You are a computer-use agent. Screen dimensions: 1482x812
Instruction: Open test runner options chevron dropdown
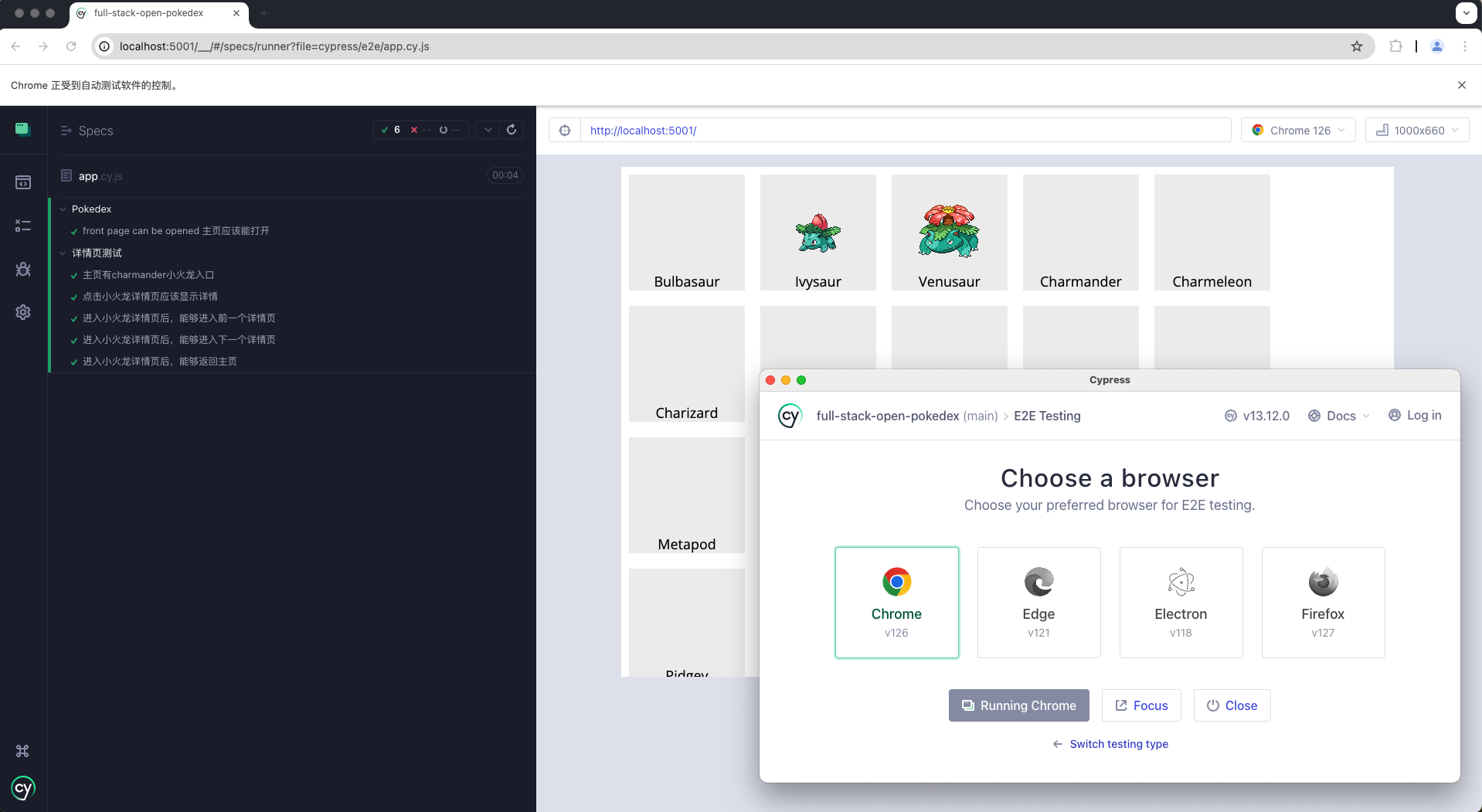(x=488, y=130)
